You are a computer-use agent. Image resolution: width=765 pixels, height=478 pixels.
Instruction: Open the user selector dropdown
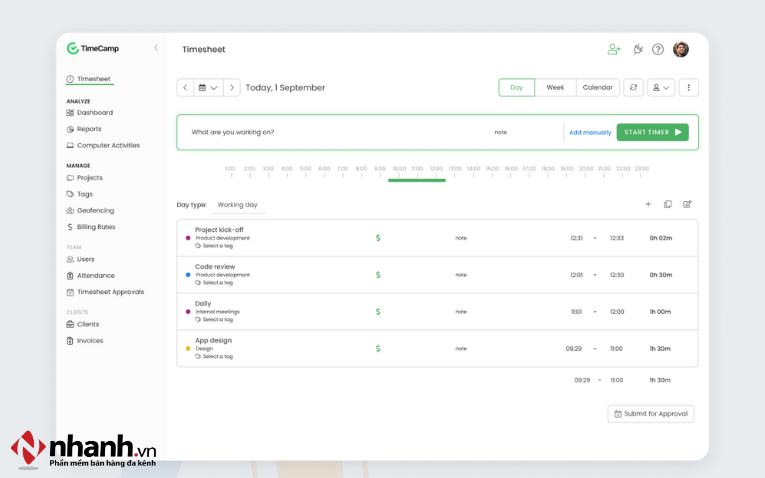click(661, 88)
